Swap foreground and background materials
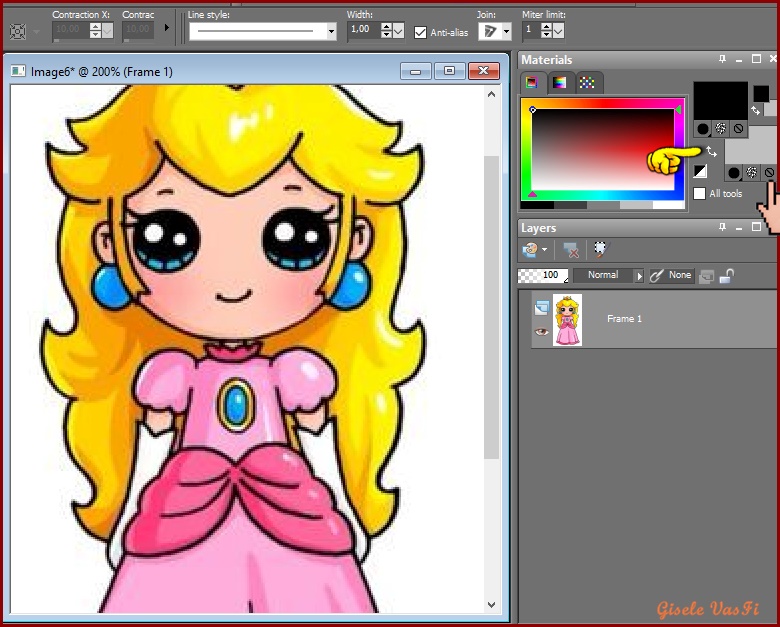 click(711, 152)
